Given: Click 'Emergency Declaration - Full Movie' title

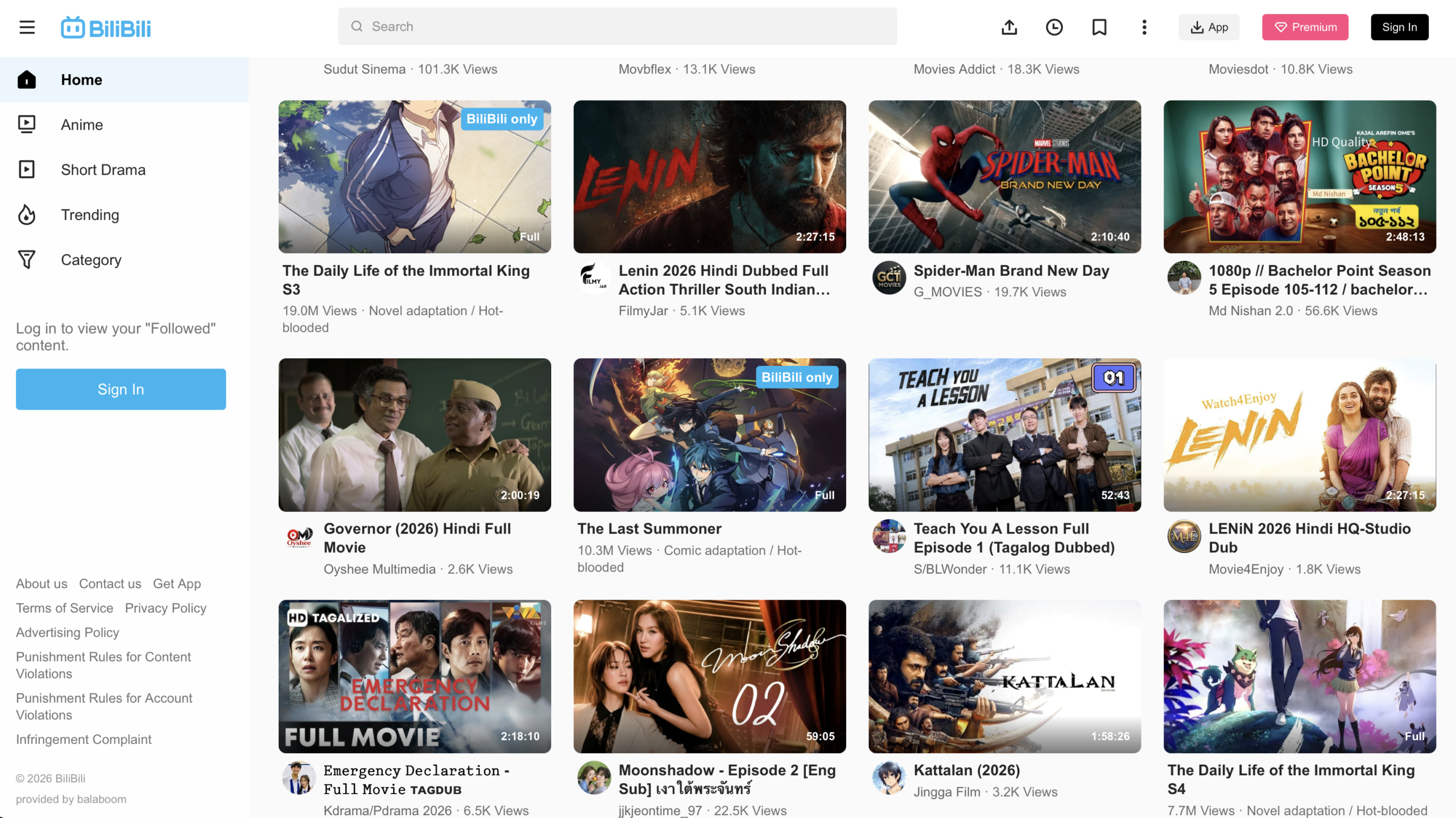Looking at the screenshot, I should coord(416,779).
